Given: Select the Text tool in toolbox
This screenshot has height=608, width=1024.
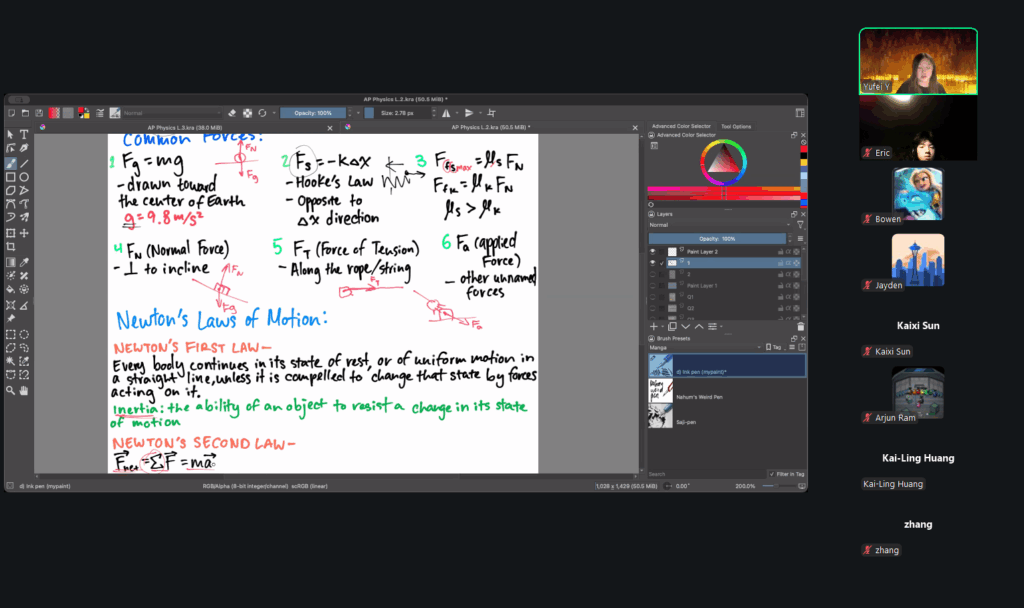Looking at the screenshot, I should [x=24, y=135].
